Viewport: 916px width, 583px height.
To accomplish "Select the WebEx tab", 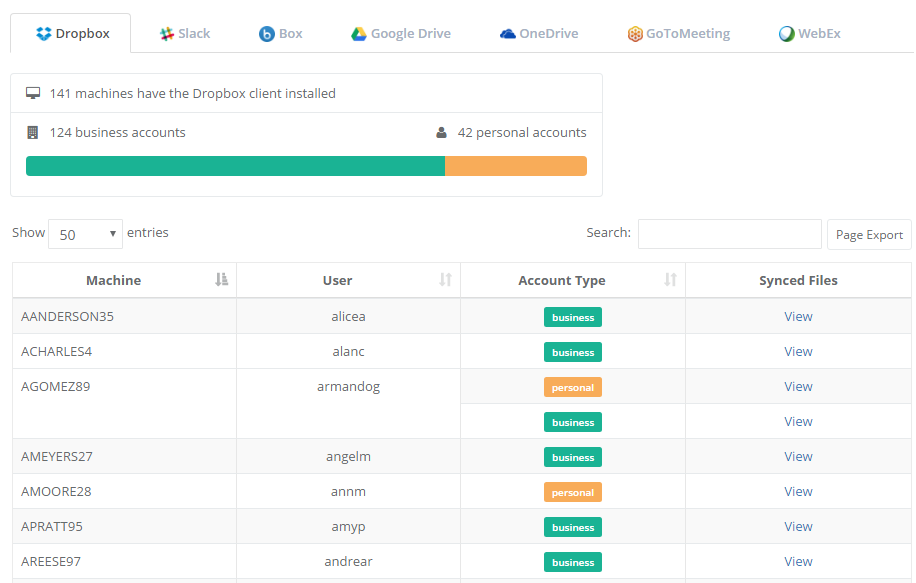I will tap(810, 34).
